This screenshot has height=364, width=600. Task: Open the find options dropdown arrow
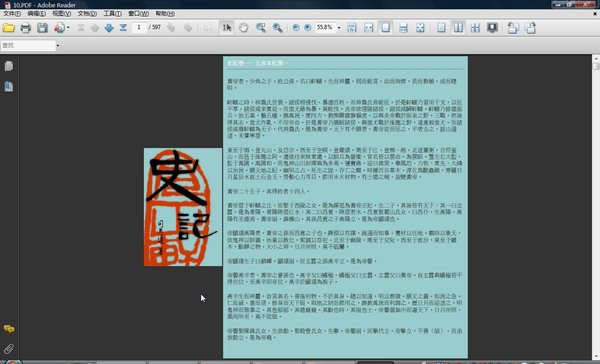[x=58, y=46]
